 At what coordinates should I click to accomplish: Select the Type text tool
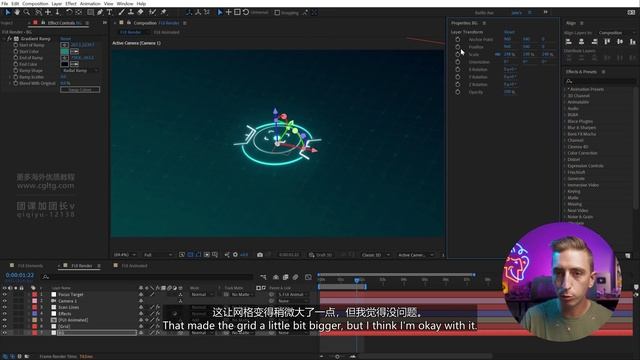(x=109, y=12)
